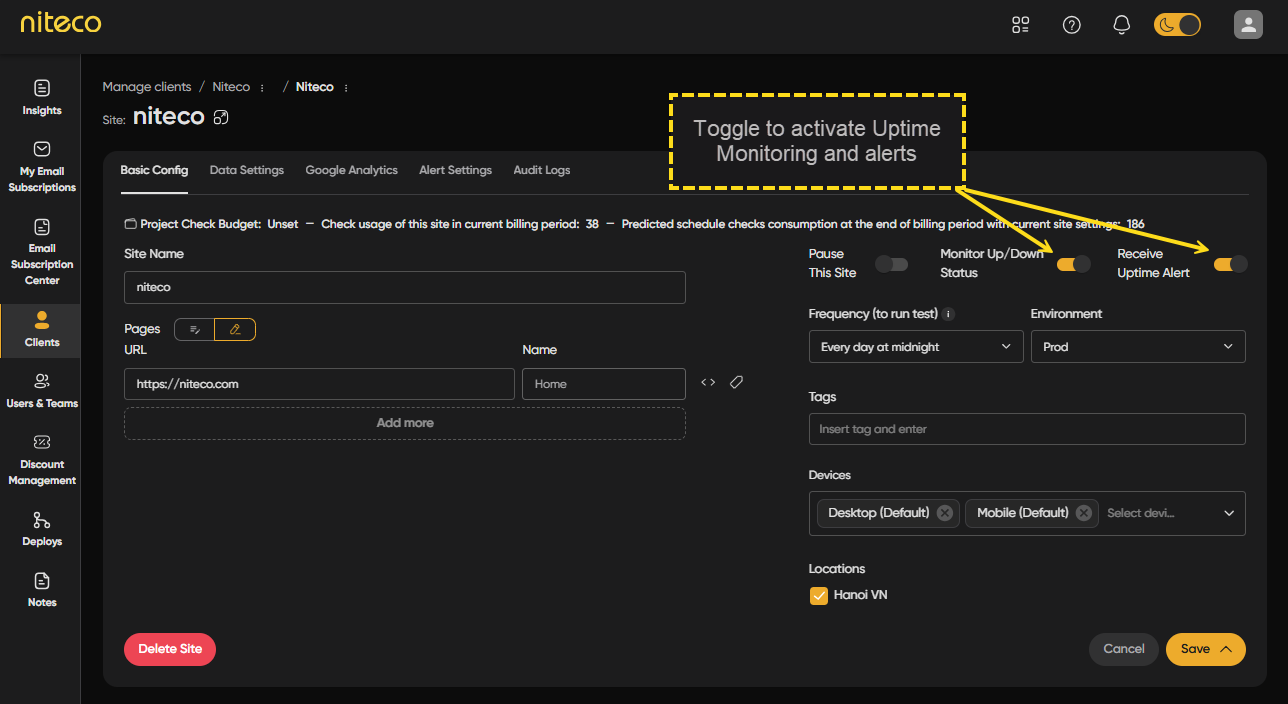
Task: Open Insights in the sidebar
Action: [x=41, y=97]
